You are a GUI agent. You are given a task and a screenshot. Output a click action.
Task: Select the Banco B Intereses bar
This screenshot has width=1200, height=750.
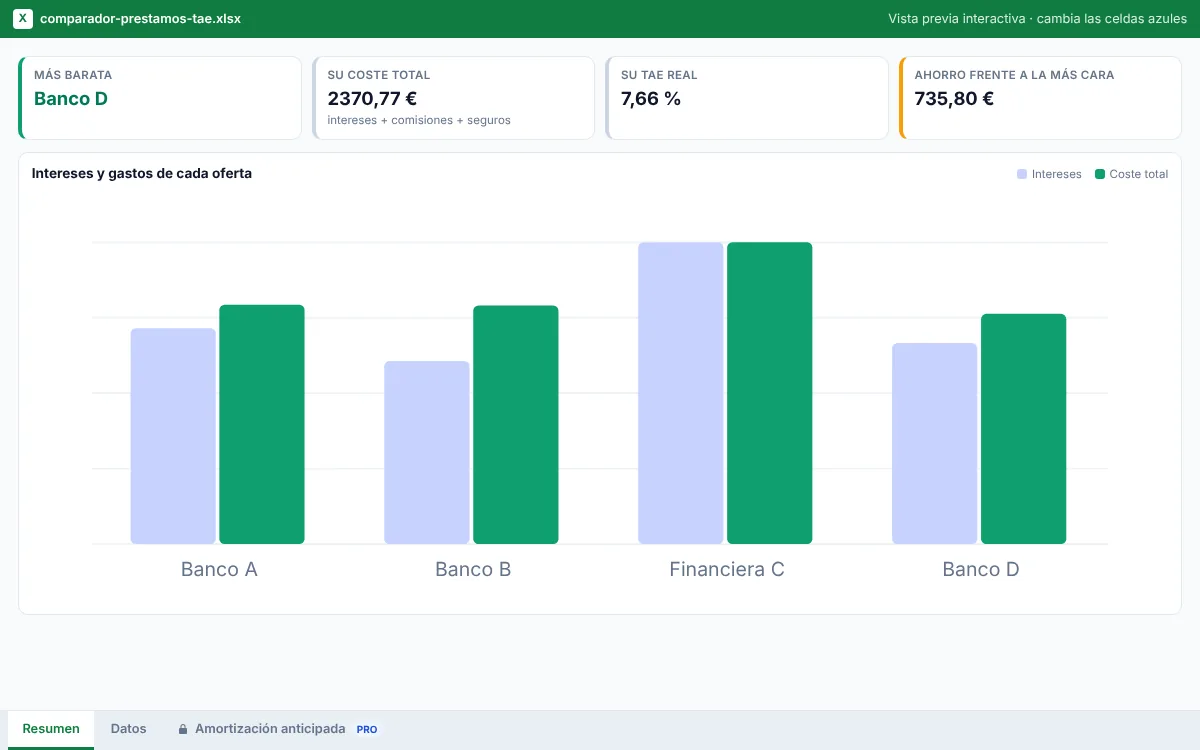[427, 452]
